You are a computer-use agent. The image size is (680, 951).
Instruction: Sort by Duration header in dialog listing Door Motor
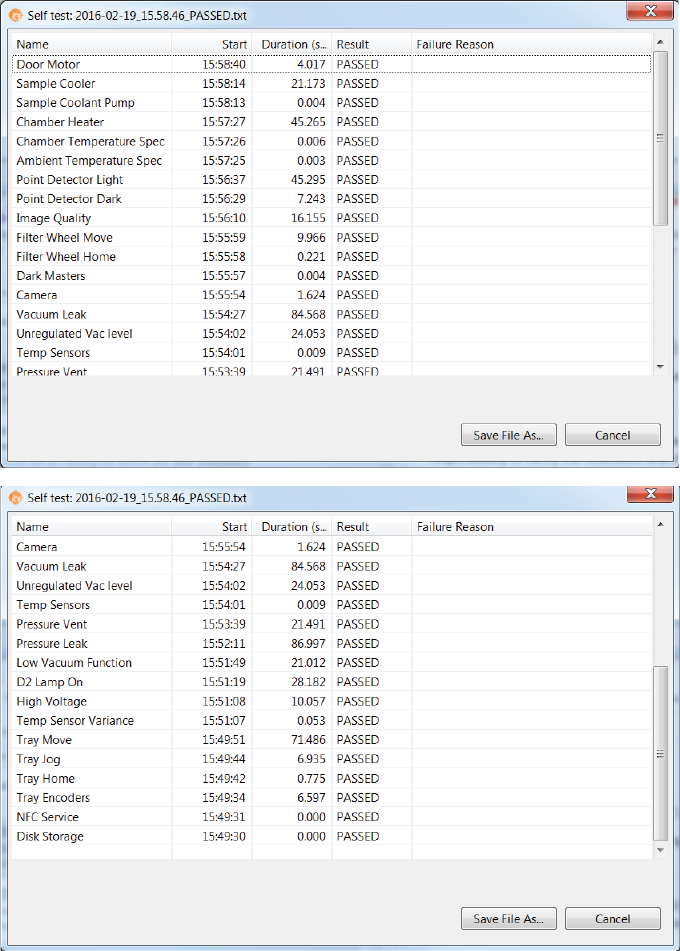click(292, 44)
